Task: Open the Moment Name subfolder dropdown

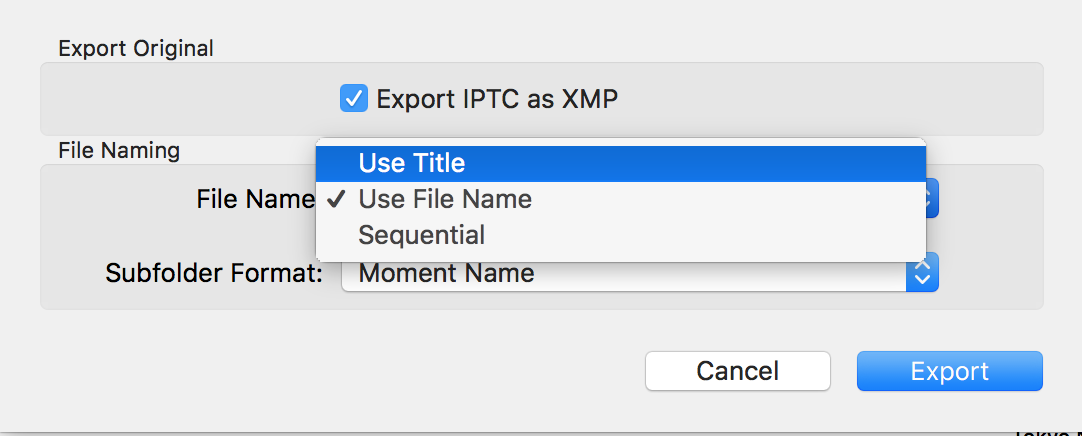Action: [x=624, y=273]
